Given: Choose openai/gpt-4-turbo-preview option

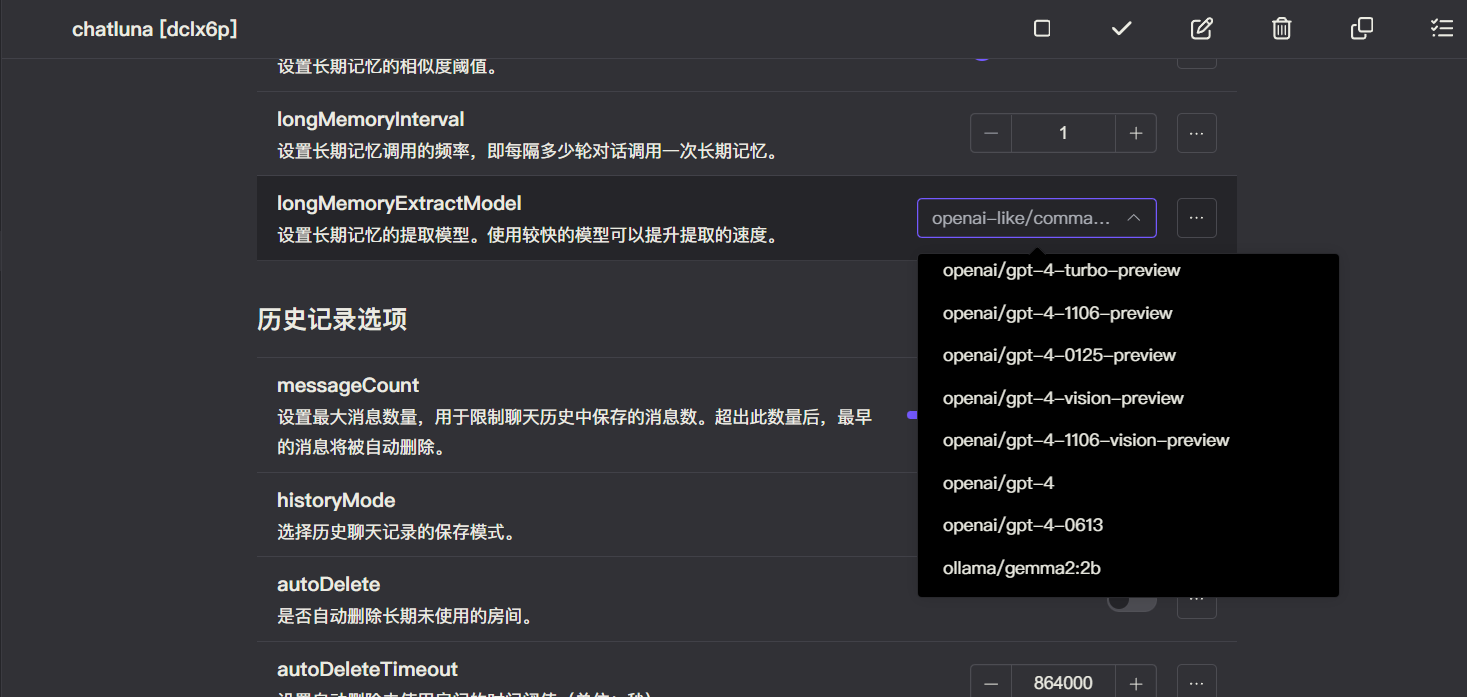Looking at the screenshot, I should (1062, 269).
